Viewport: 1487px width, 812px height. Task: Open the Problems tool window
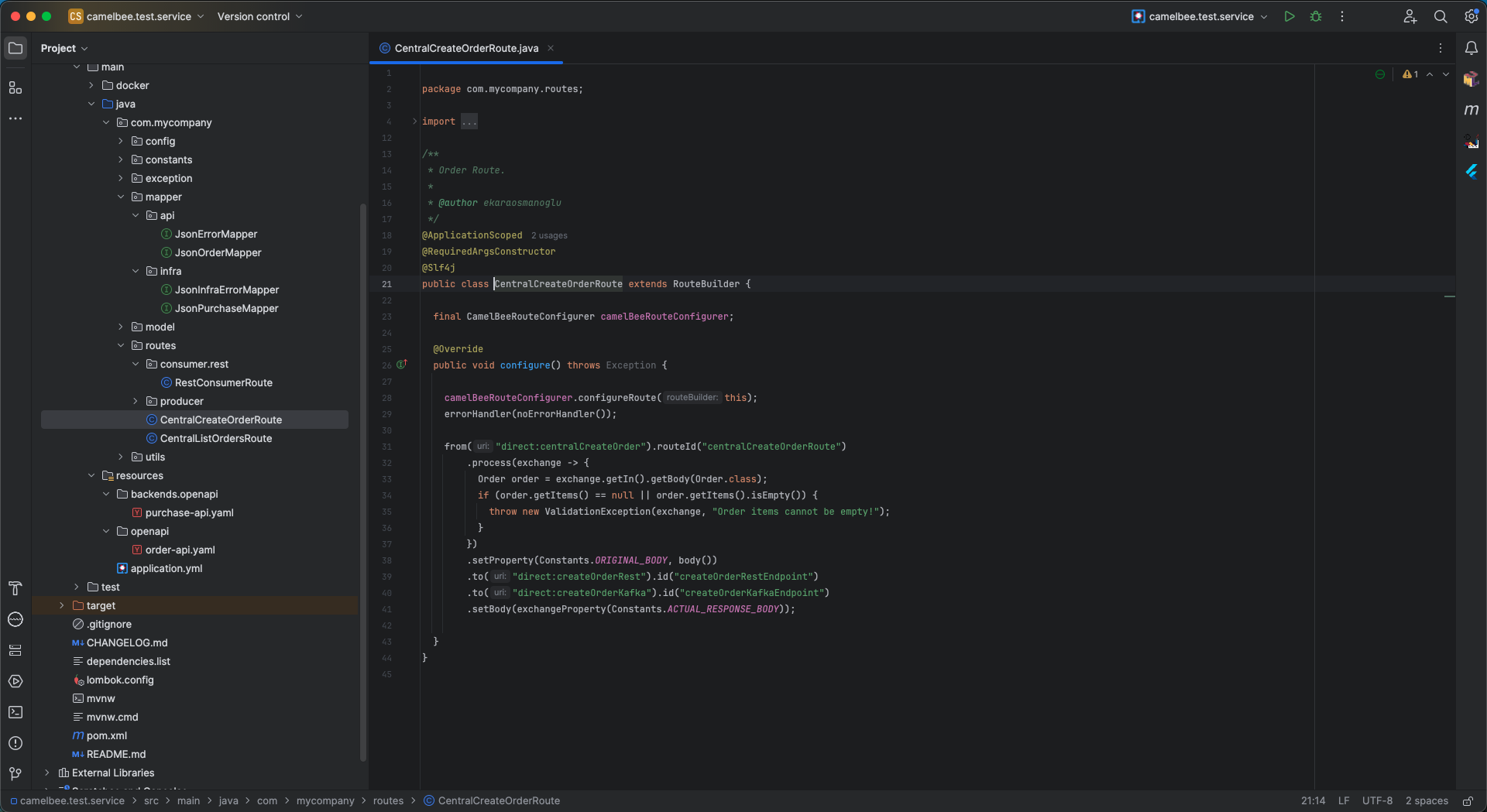coord(15,743)
